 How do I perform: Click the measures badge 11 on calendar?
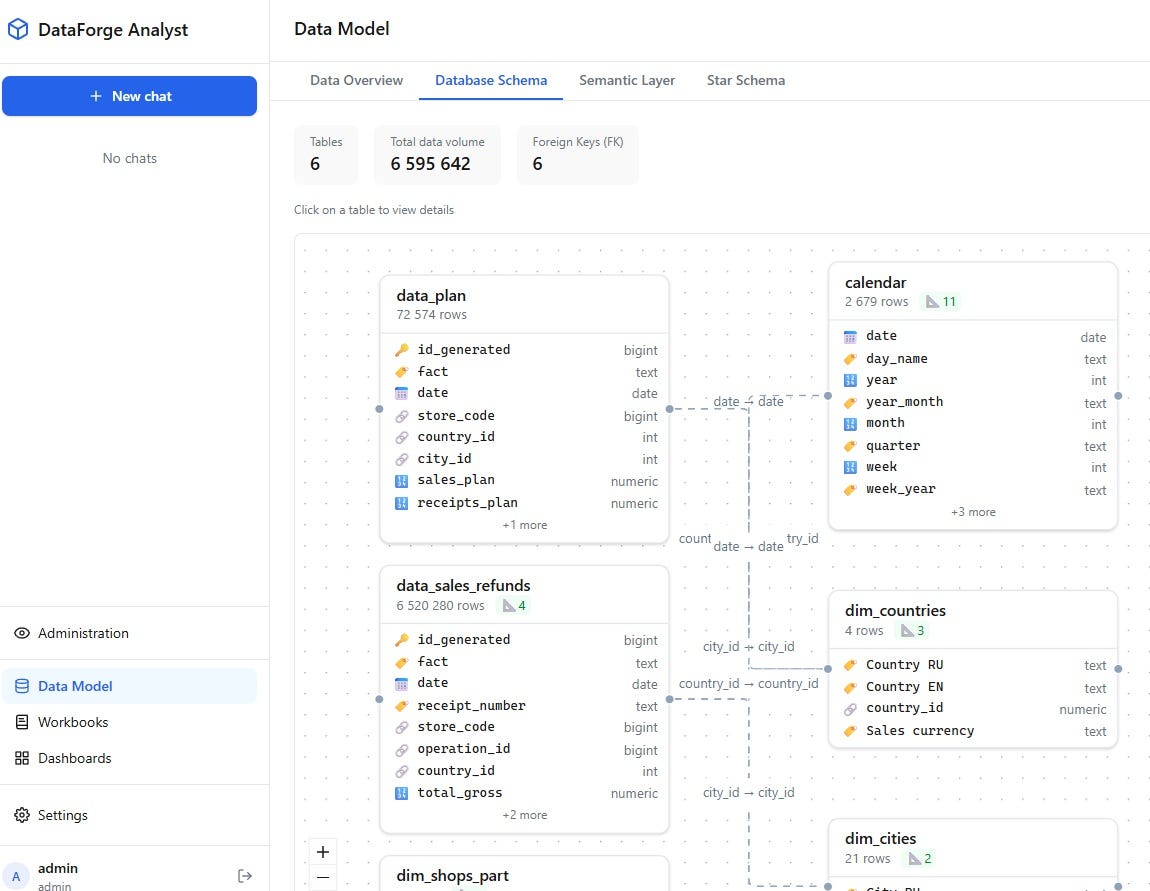[941, 301]
